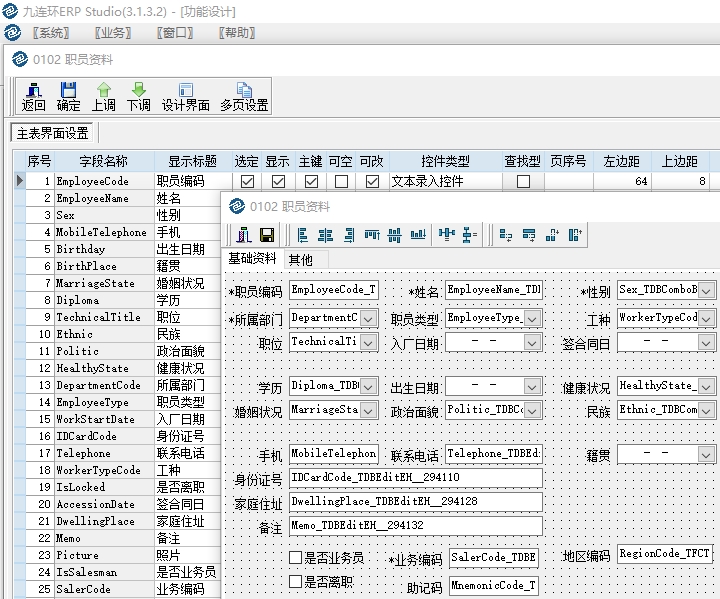Image resolution: width=720 pixels, height=599 pixels.
Task: Click the 政治面貌 title cell in row 11
Action: click(x=187, y=351)
